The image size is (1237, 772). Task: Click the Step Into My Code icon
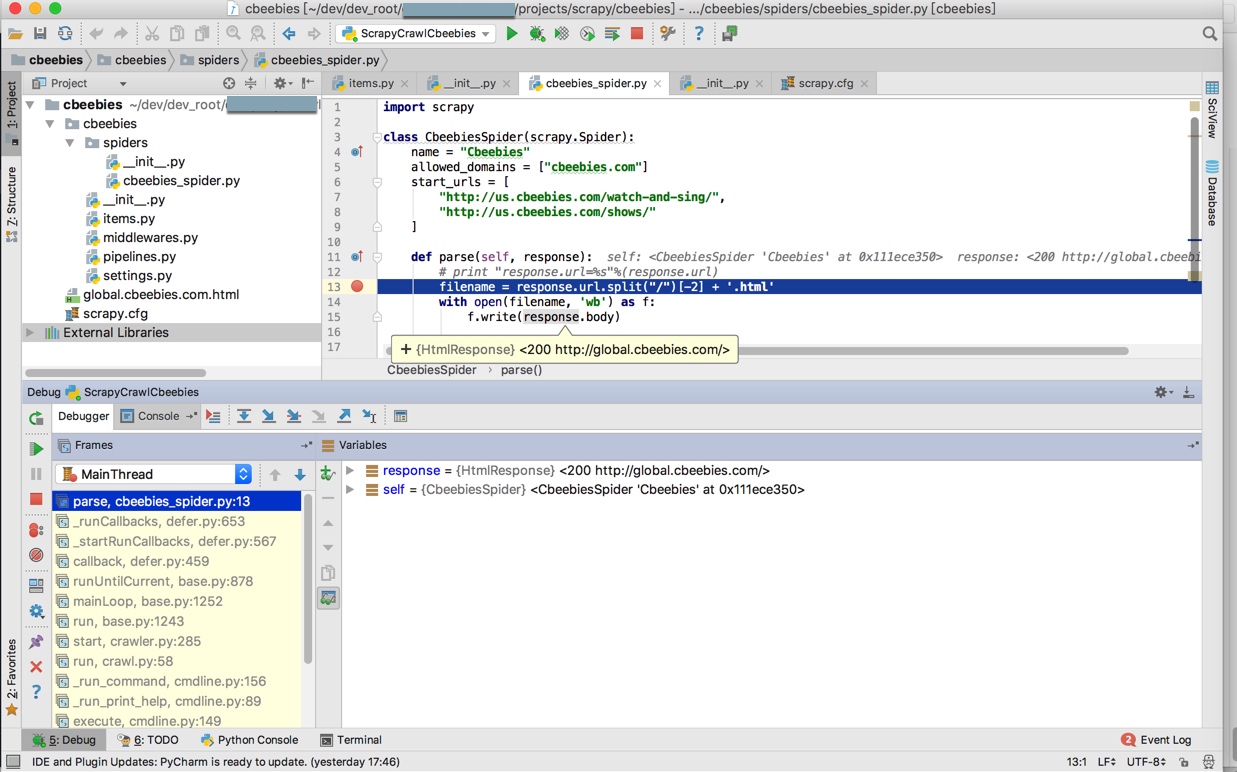(294, 416)
